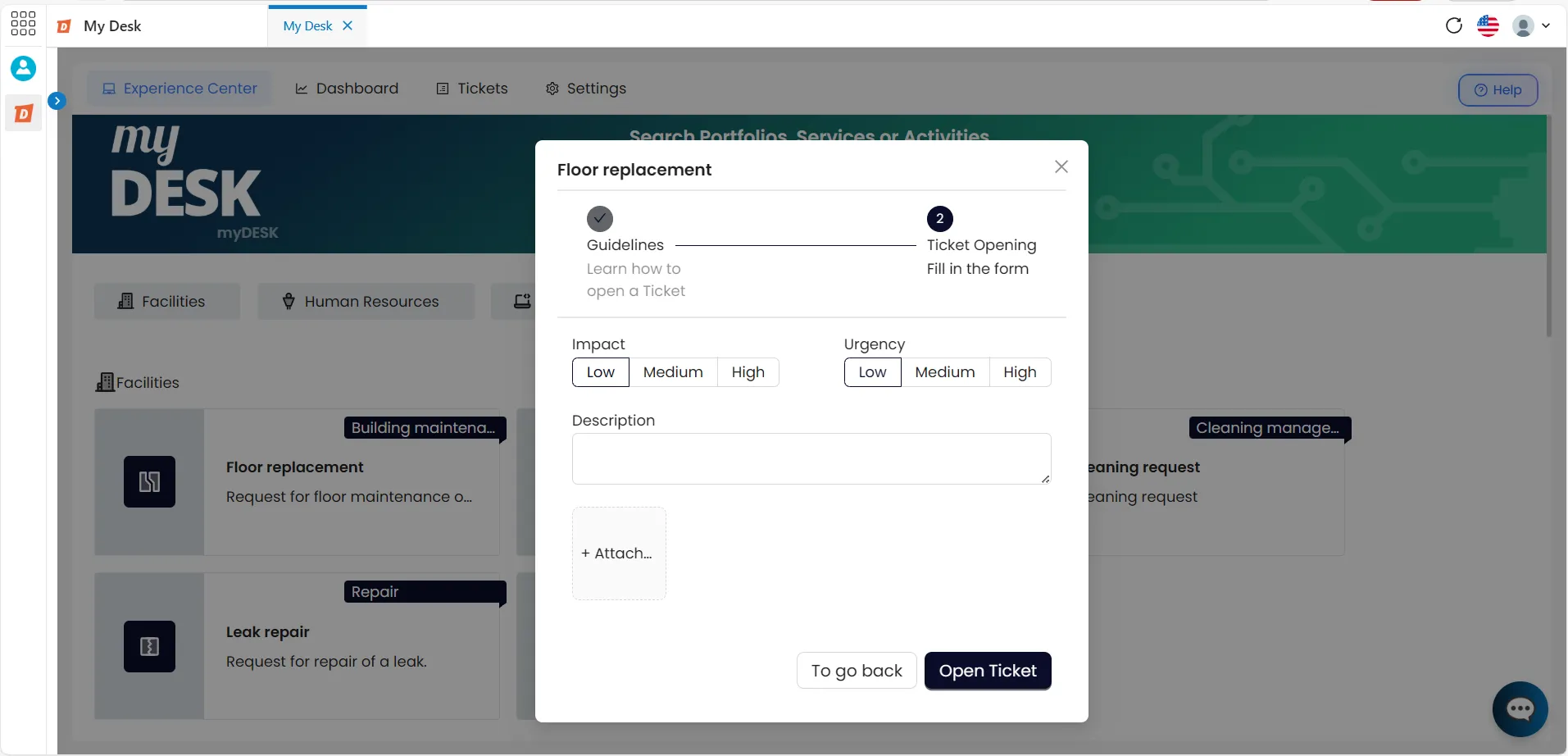Select the Facilities category tab
Viewport: 1568px width, 756px height.
click(167, 302)
